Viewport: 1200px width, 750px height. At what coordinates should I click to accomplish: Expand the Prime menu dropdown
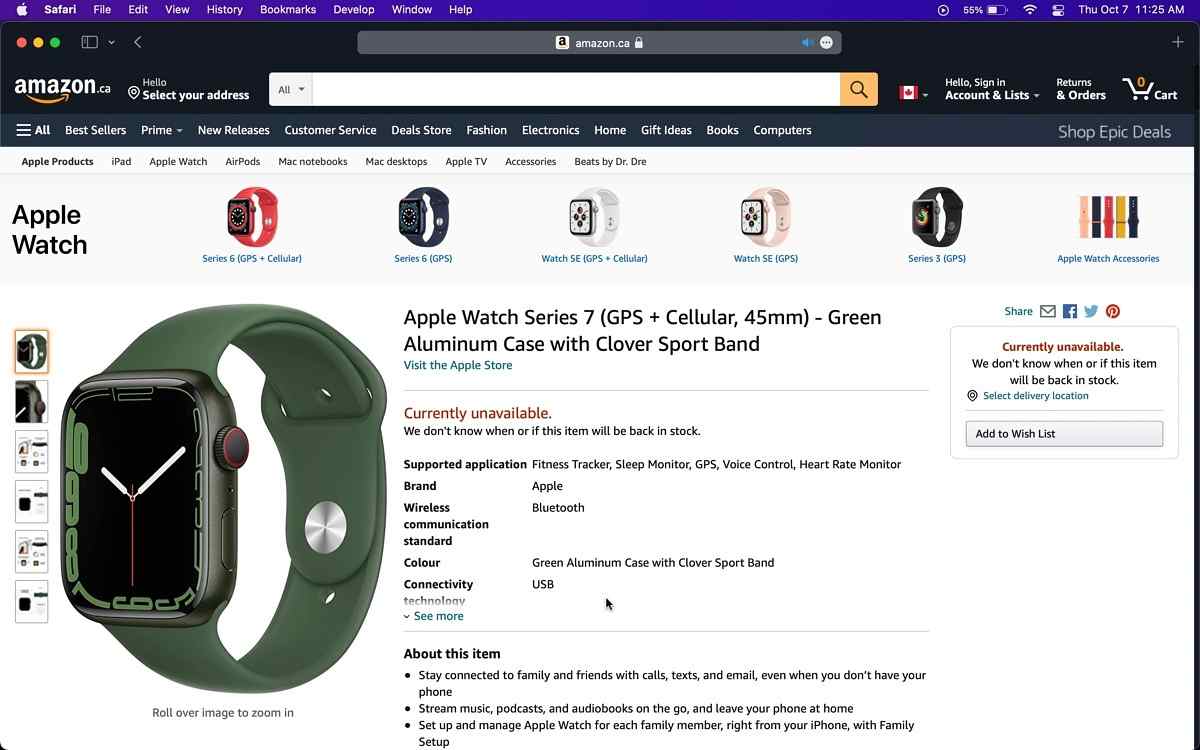click(161, 130)
